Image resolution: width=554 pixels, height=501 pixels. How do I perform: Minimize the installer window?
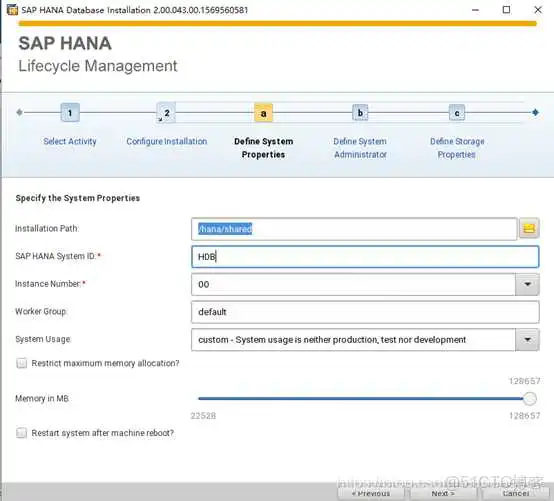coord(476,10)
